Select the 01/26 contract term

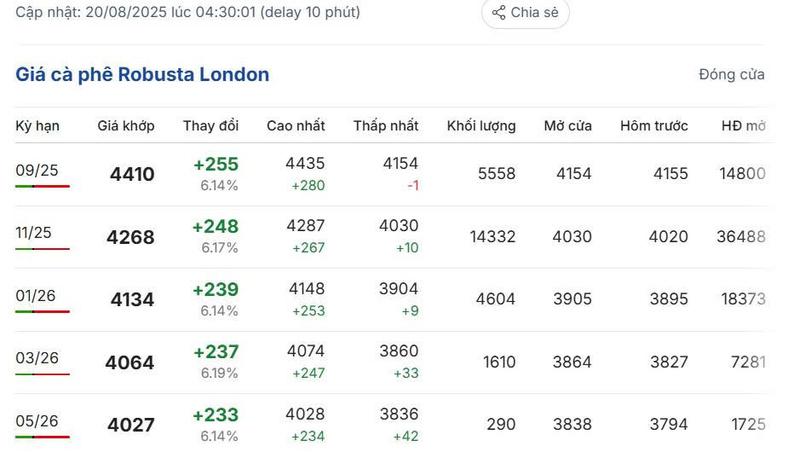[37, 295]
